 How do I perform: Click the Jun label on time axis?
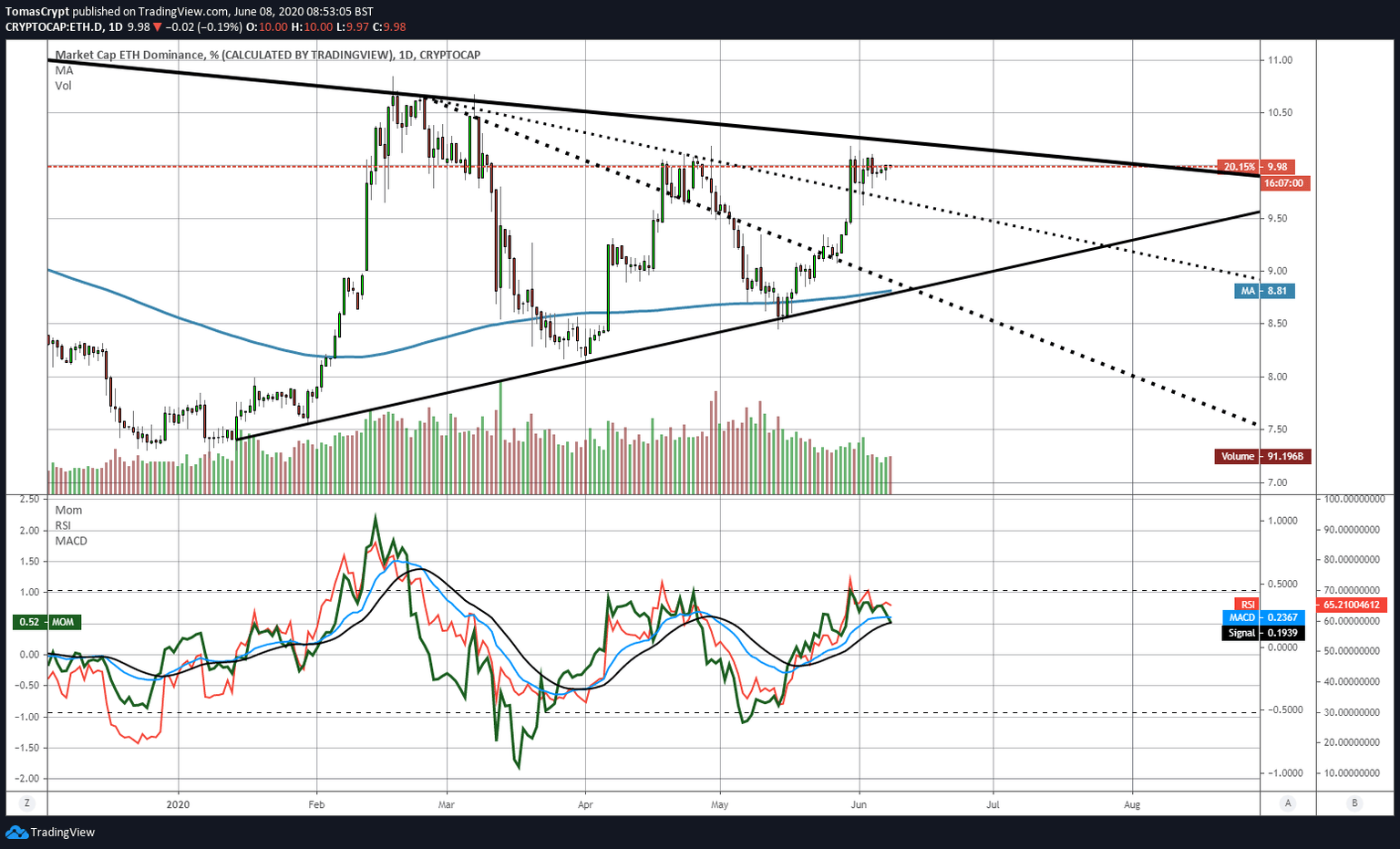(x=858, y=804)
